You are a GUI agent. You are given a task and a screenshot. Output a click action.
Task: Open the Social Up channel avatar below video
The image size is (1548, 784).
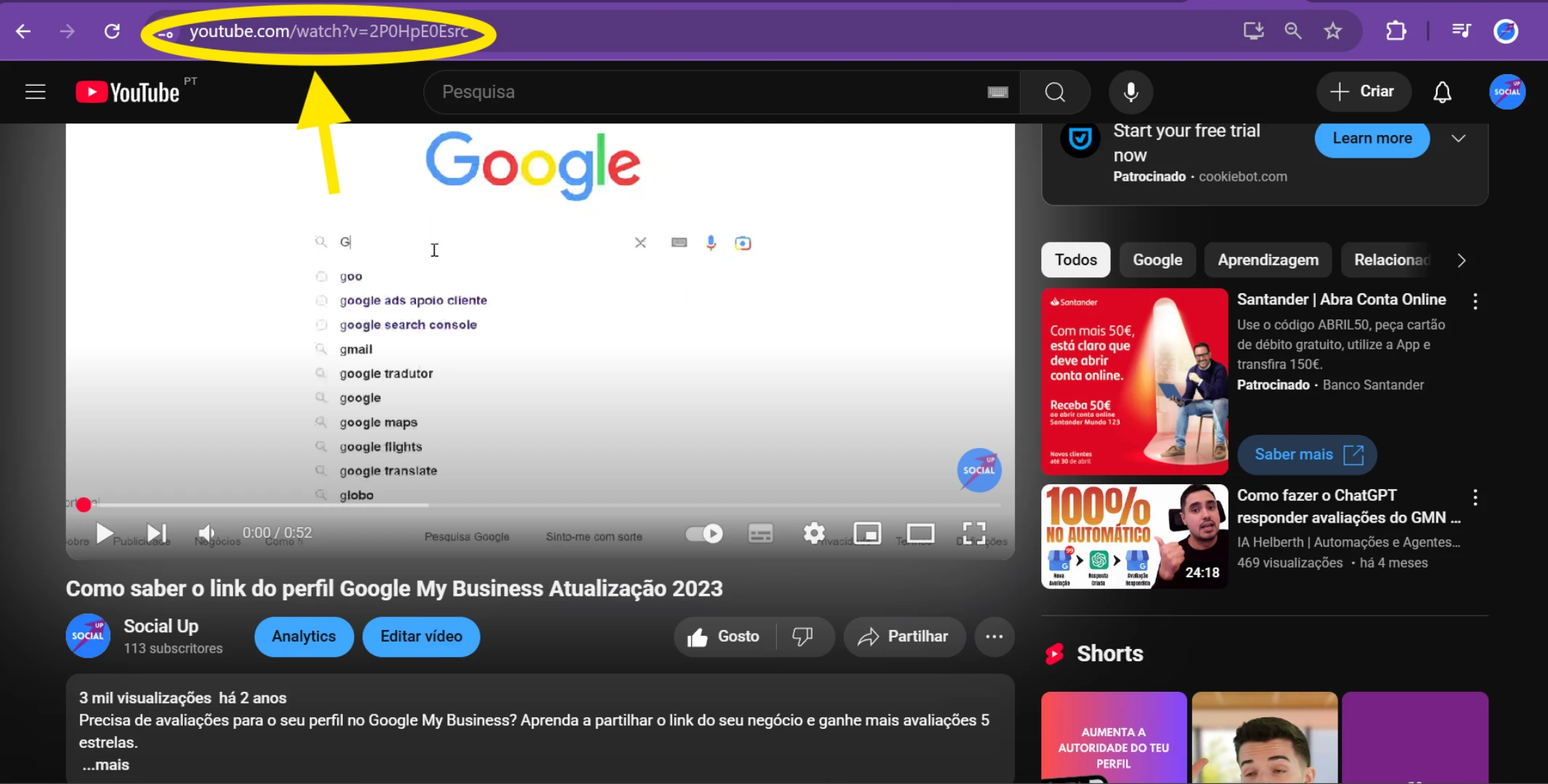click(x=88, y=636)
